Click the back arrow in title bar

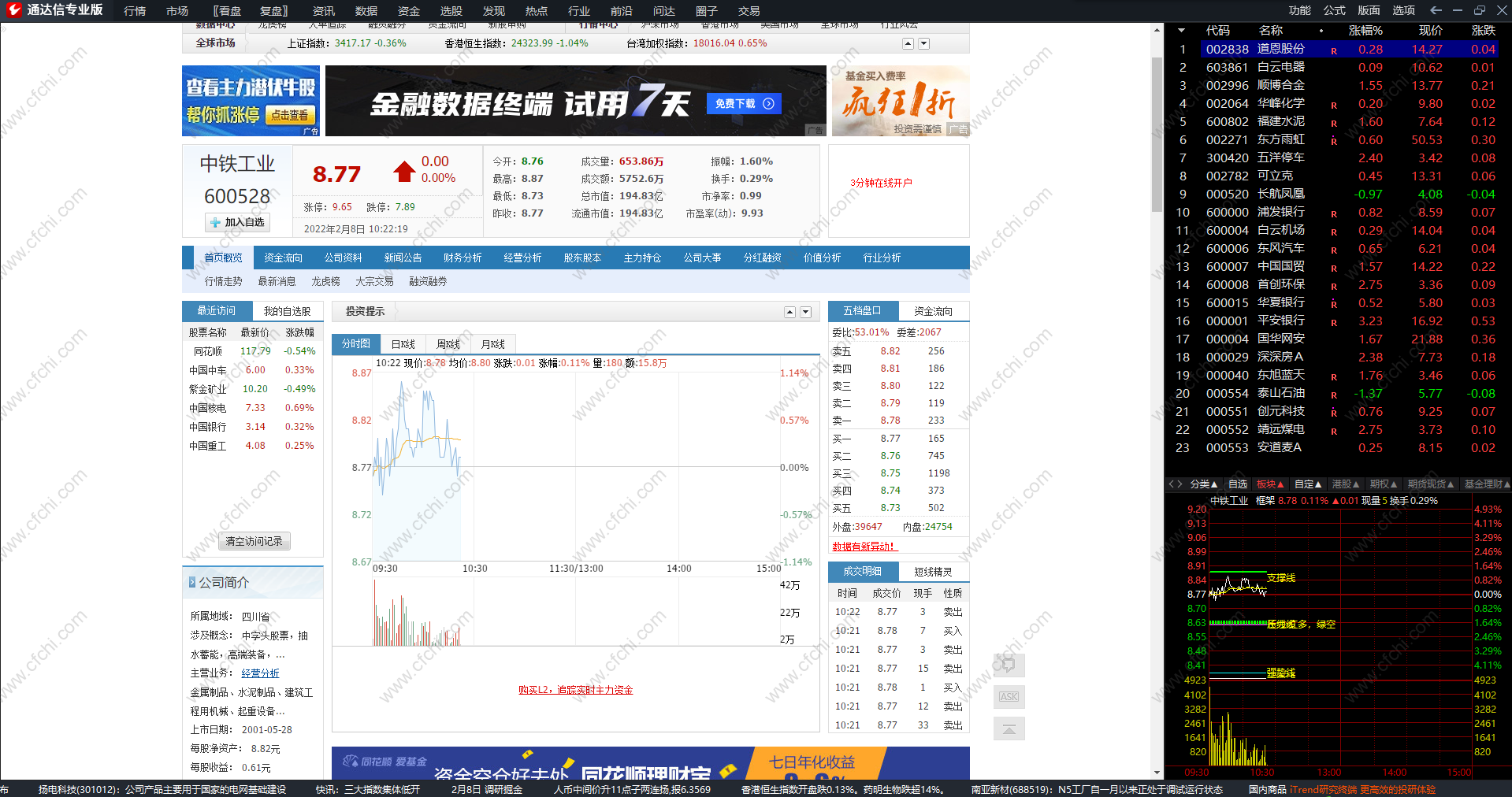point(1436,10)
